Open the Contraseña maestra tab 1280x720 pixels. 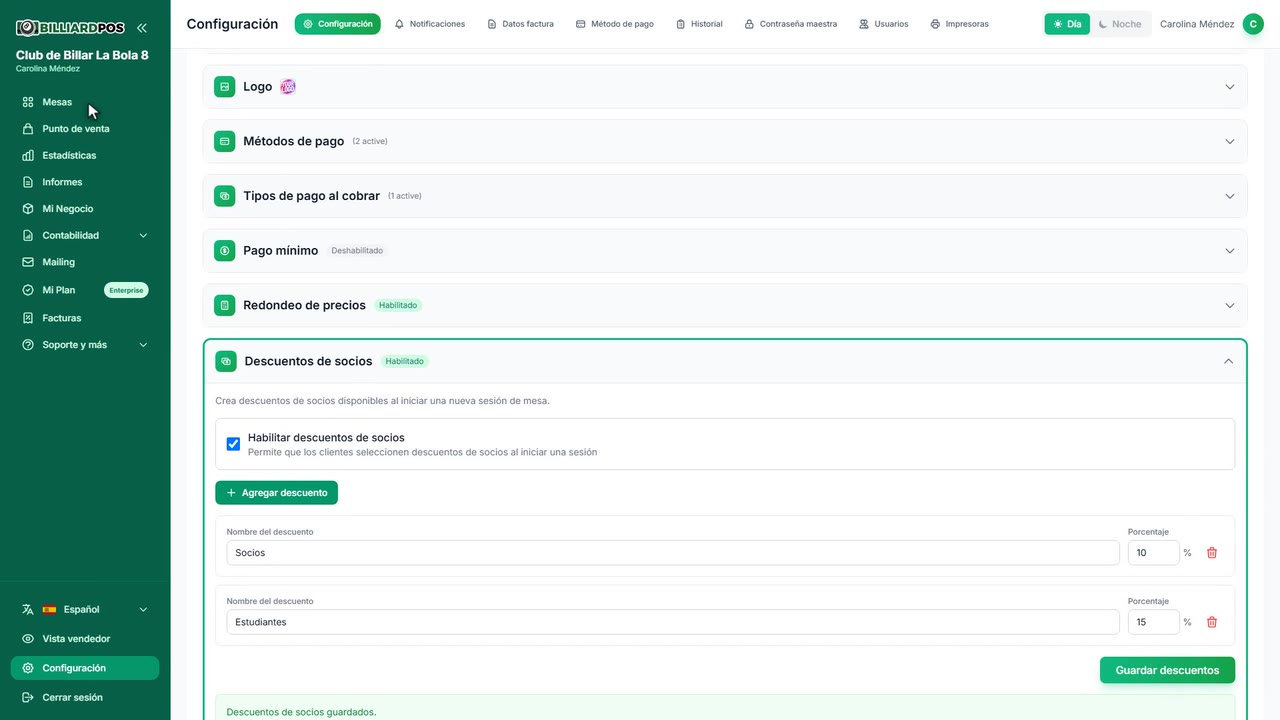[x=791, y=24]
